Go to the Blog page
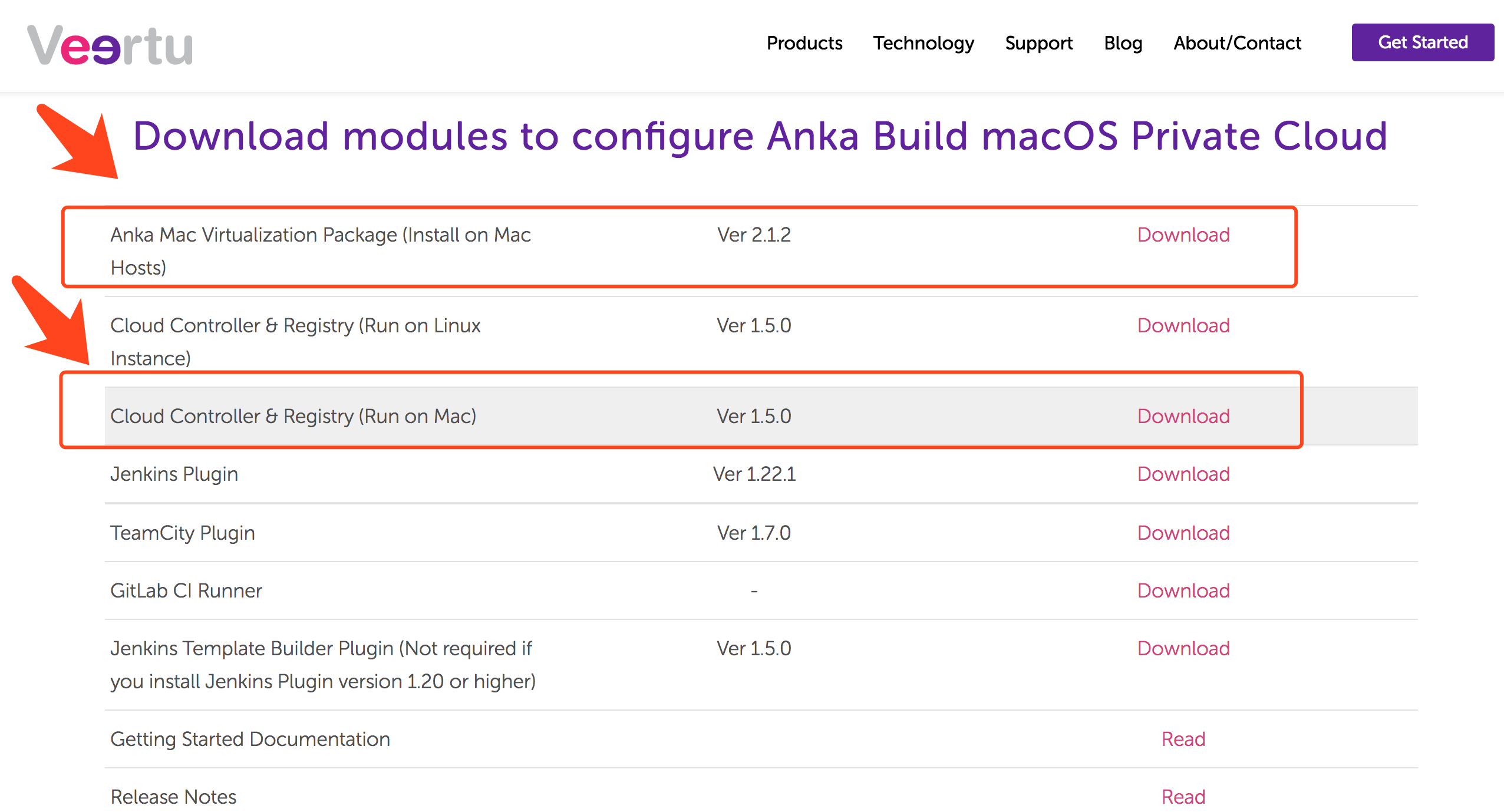The width and height of the screenshot is (1504, 812). (x=1123, y=44)
